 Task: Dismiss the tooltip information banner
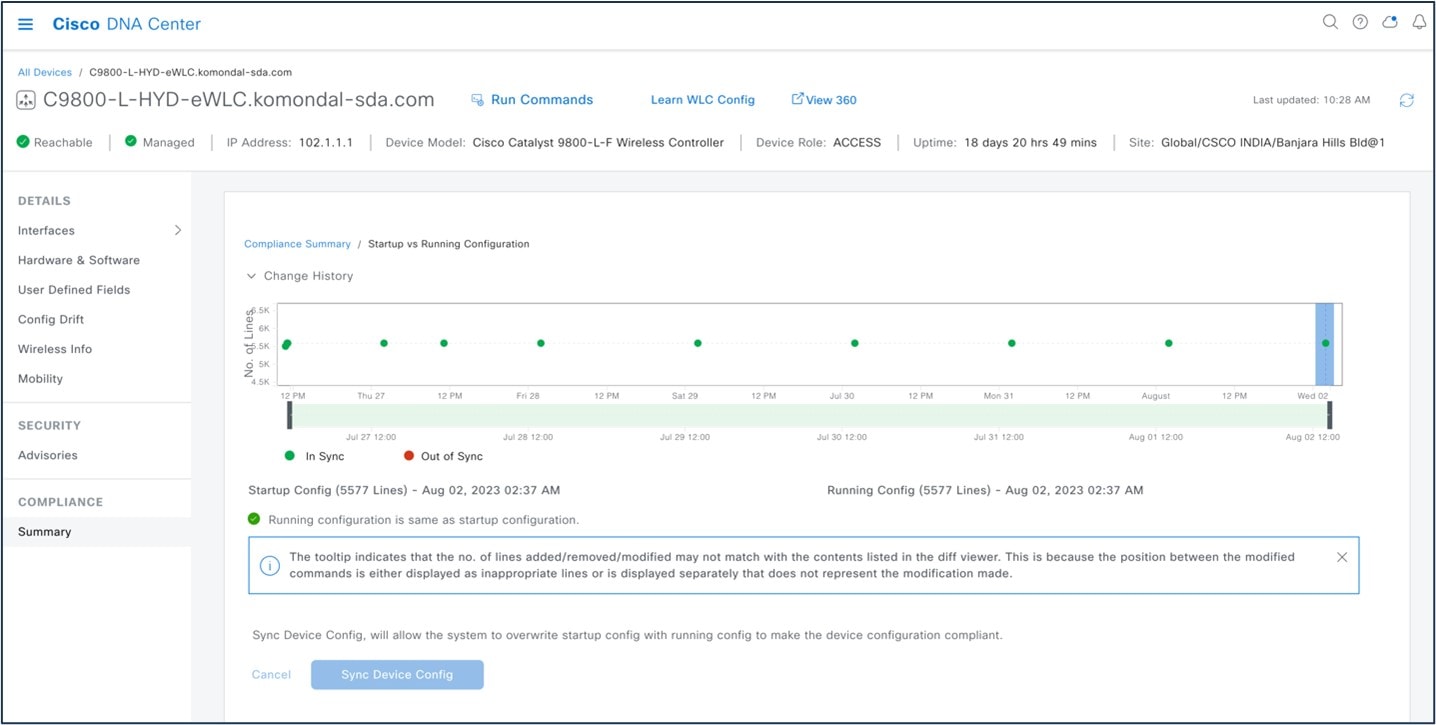pos(1342,557)
